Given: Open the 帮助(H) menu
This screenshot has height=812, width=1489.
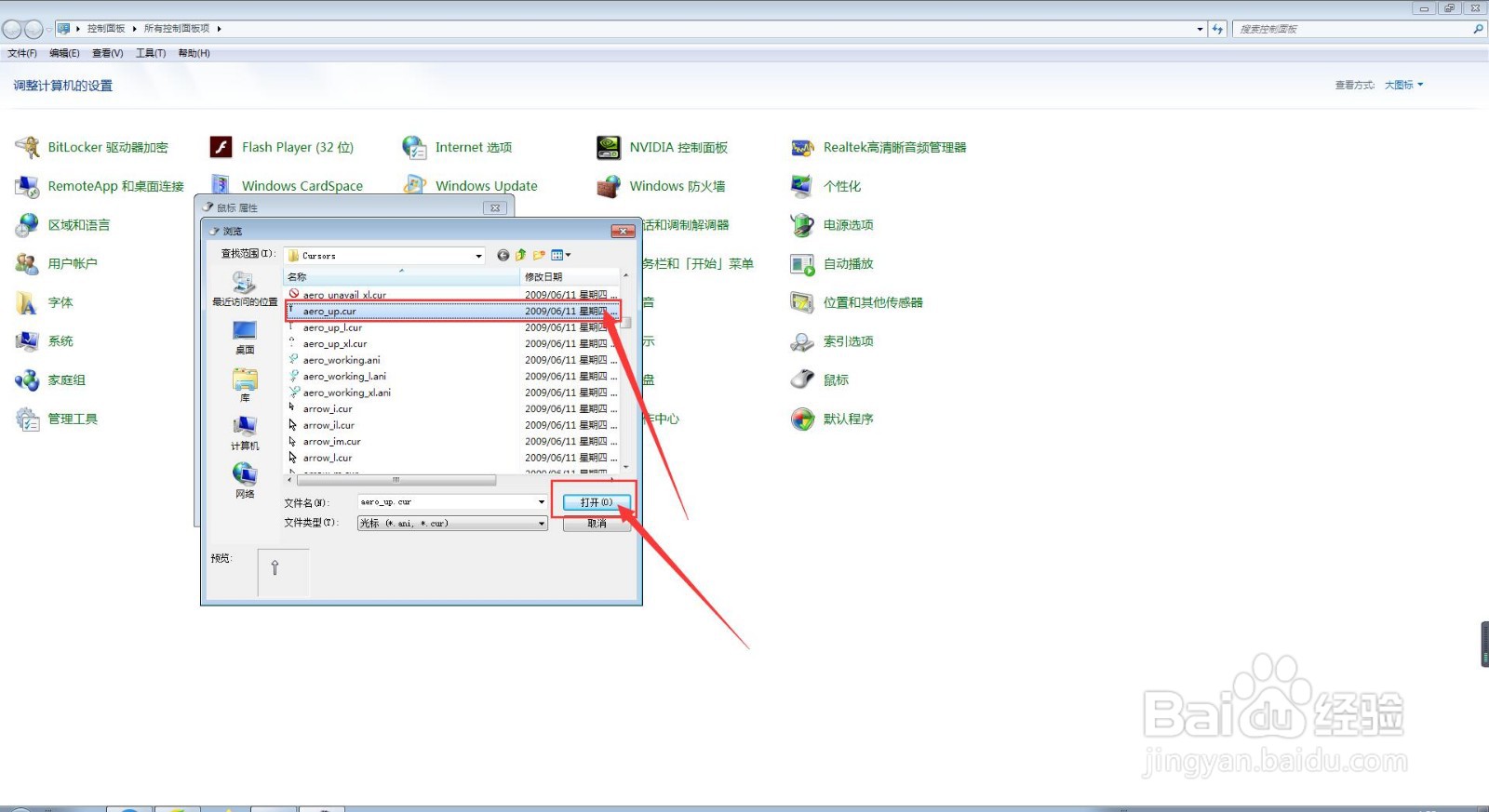Looking at the screenshot, I should click(x=194, y=53).
